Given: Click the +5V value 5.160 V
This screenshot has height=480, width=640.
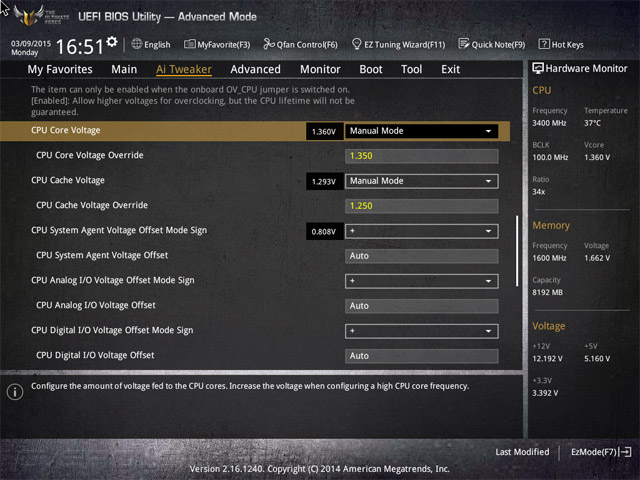Looking at the screenshot, I should (x=597, y=358).
